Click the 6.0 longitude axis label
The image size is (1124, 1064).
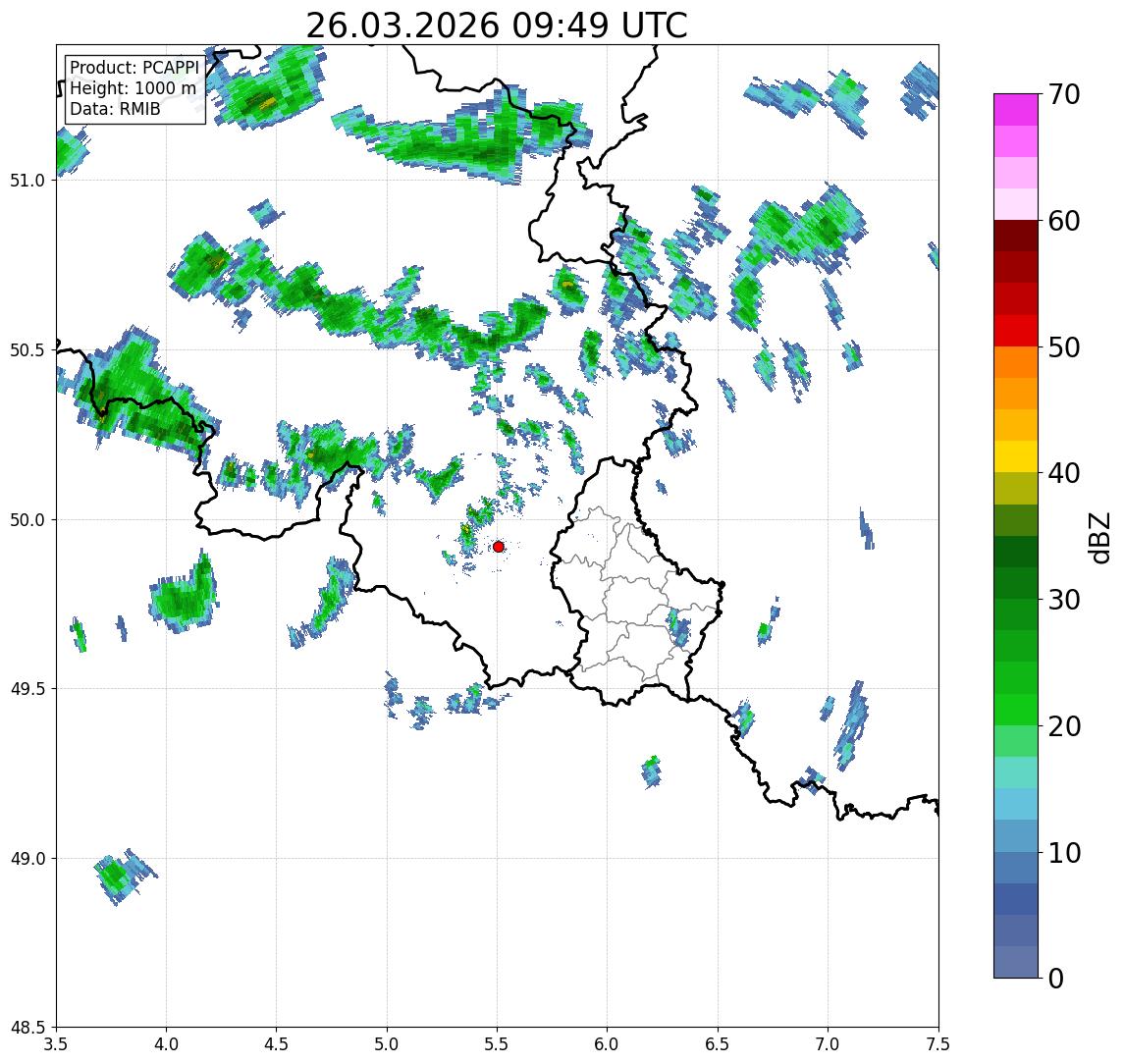coord(608,1043)
